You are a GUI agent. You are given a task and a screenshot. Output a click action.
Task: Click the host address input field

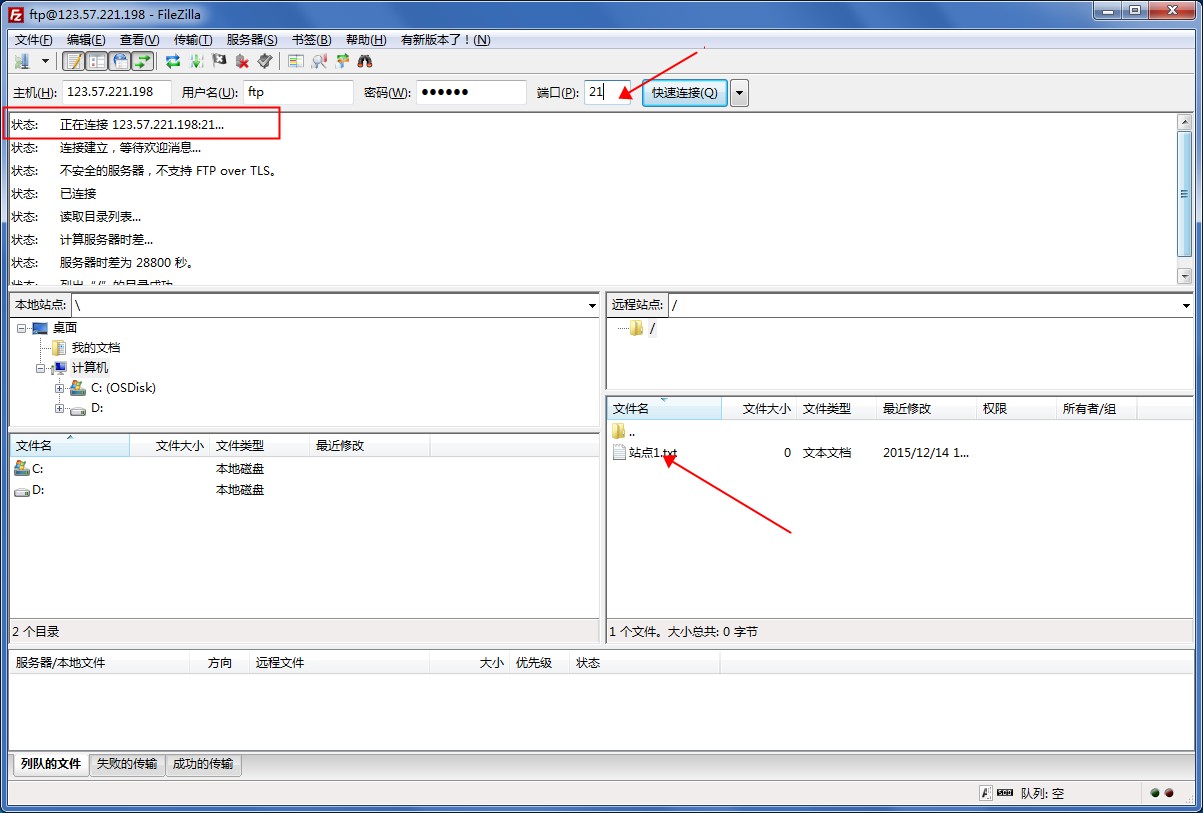pyautogui.click(x=116, y=92)
